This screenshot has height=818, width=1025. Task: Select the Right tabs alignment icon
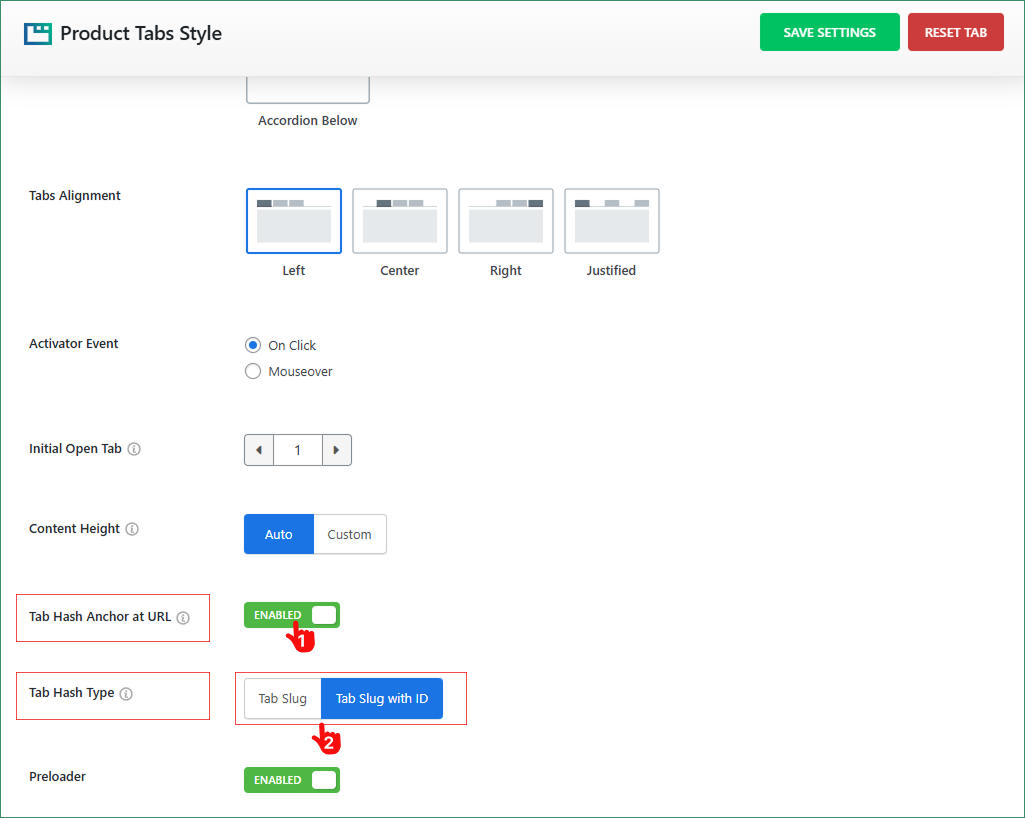pyautogui.click(x=505, y=220)
